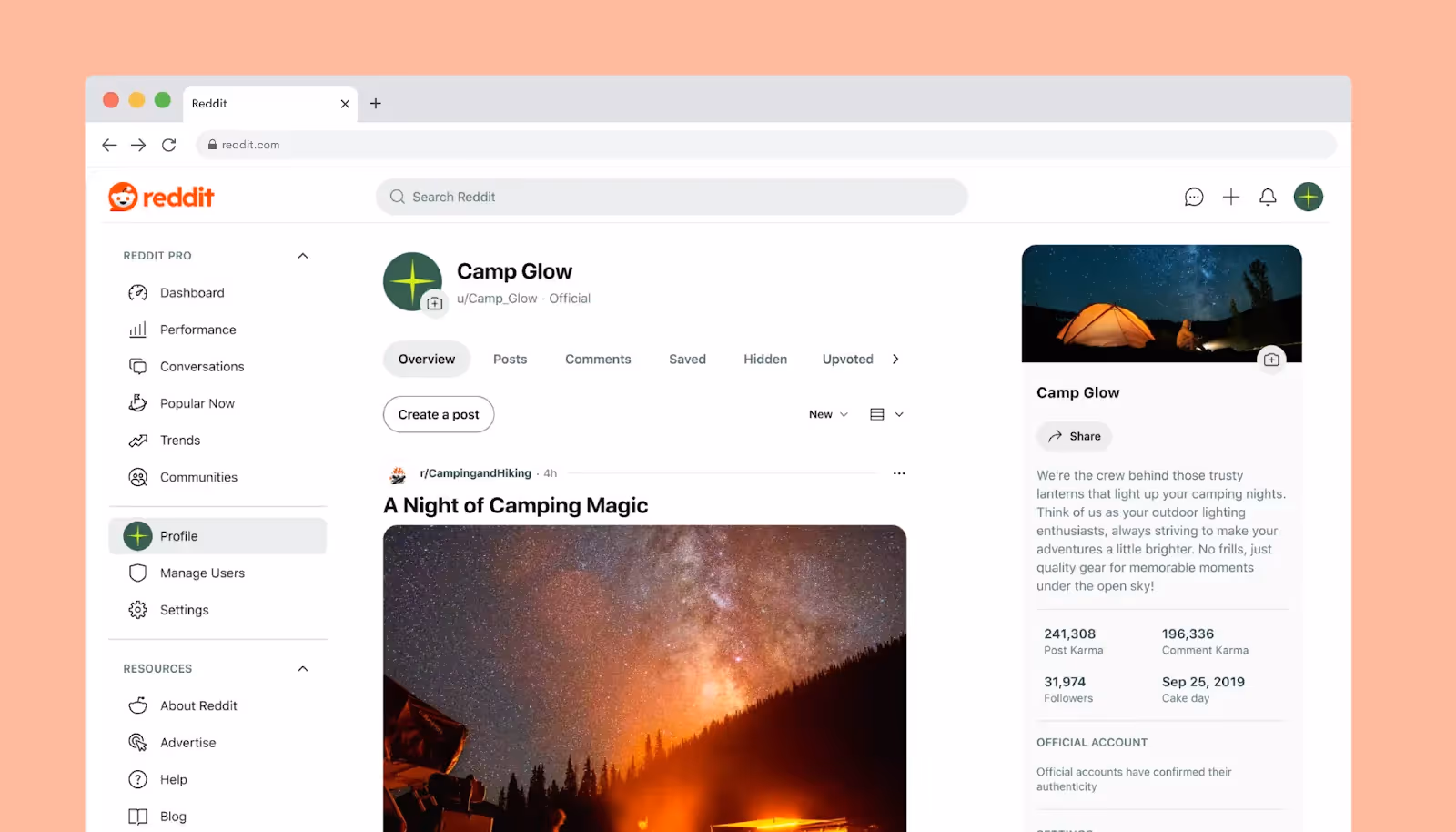Select the Dashboard speedometer icon
This screenshot has height=832, width=1456.
pyautogui.click(x=137, y=292)
